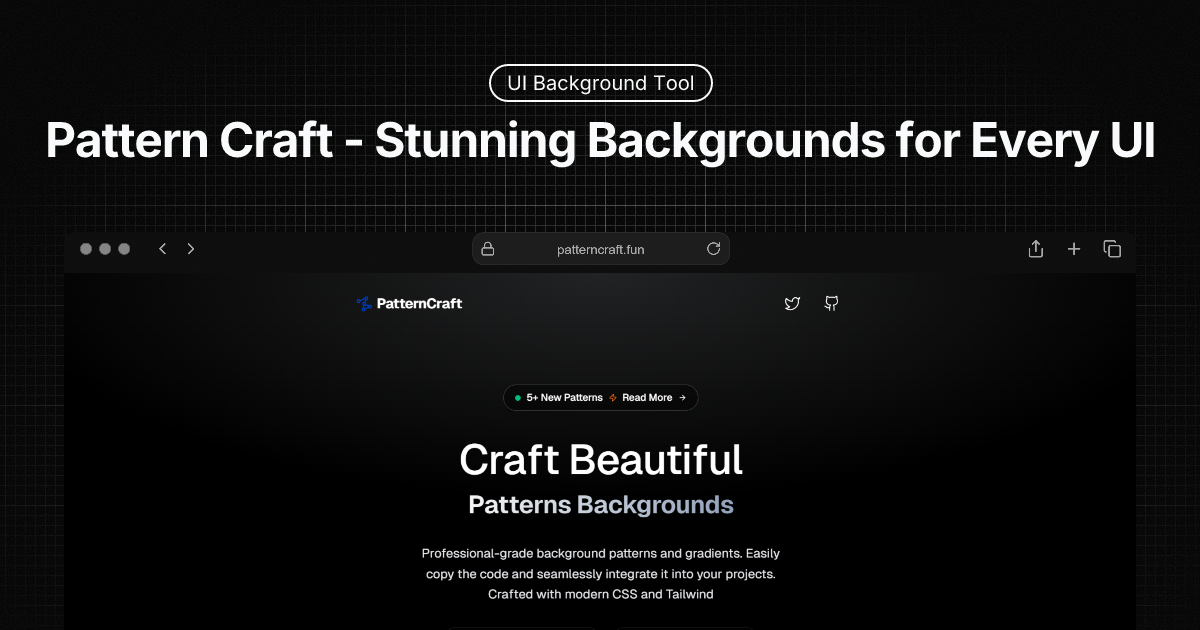Navigate back using the left chevron

pos(162,248)
